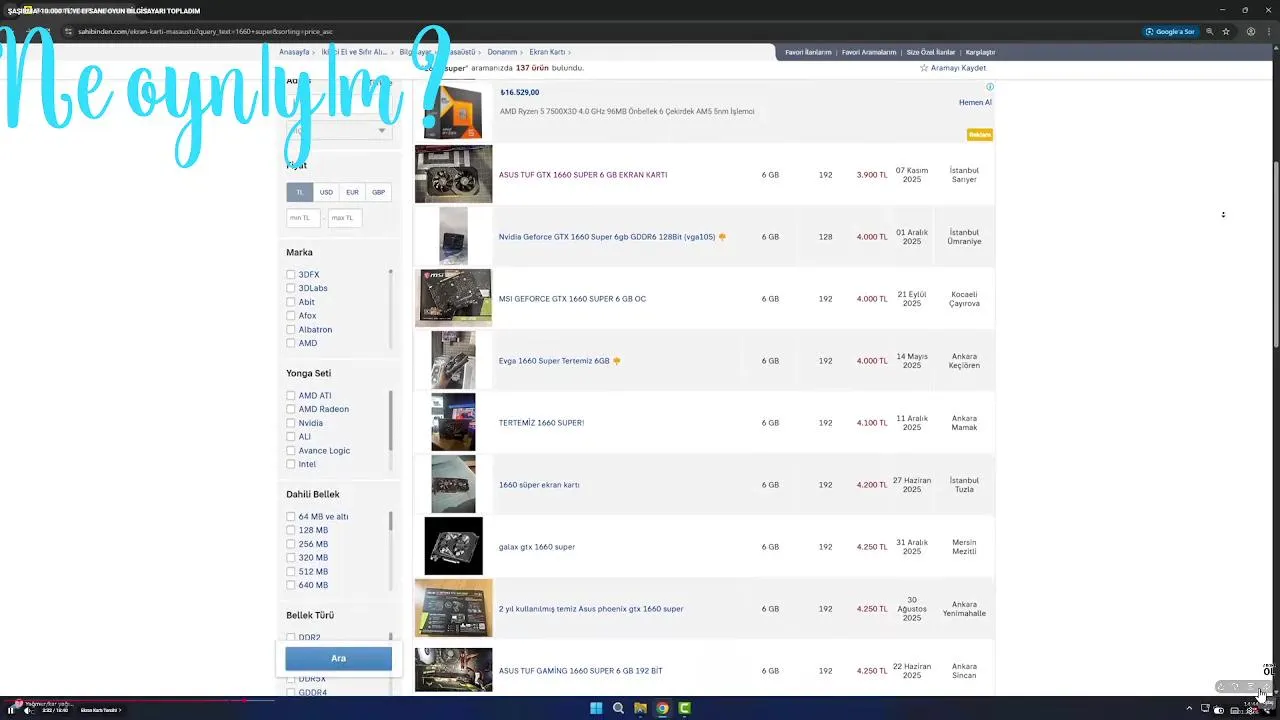The width and height of the screenshot is (1280, 720).
Task: Open MSI GEFORCE GTX 1660 listing photo
Action: pyautogui.click(x=454, y=298)
